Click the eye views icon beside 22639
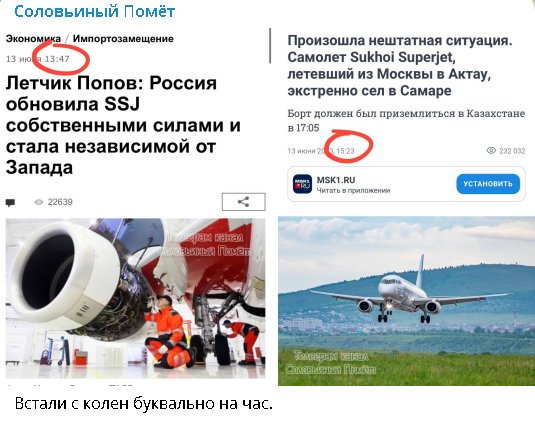This screenshot has height=423, width=535. (39, 202)
